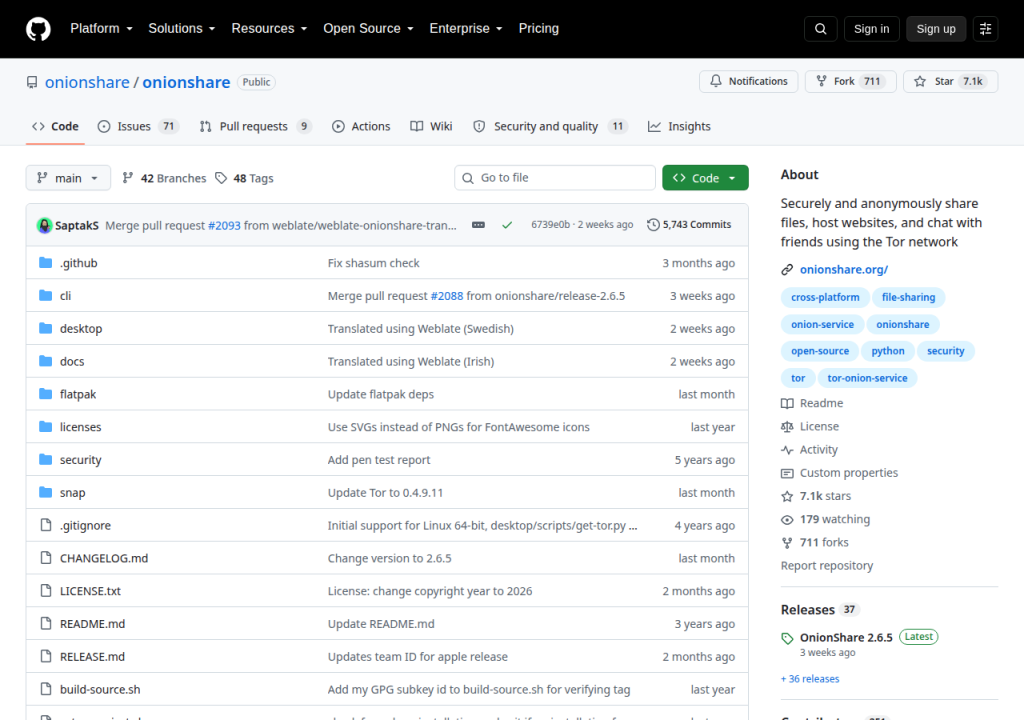Click the tor-onion-service topic tag

point(867,378)
